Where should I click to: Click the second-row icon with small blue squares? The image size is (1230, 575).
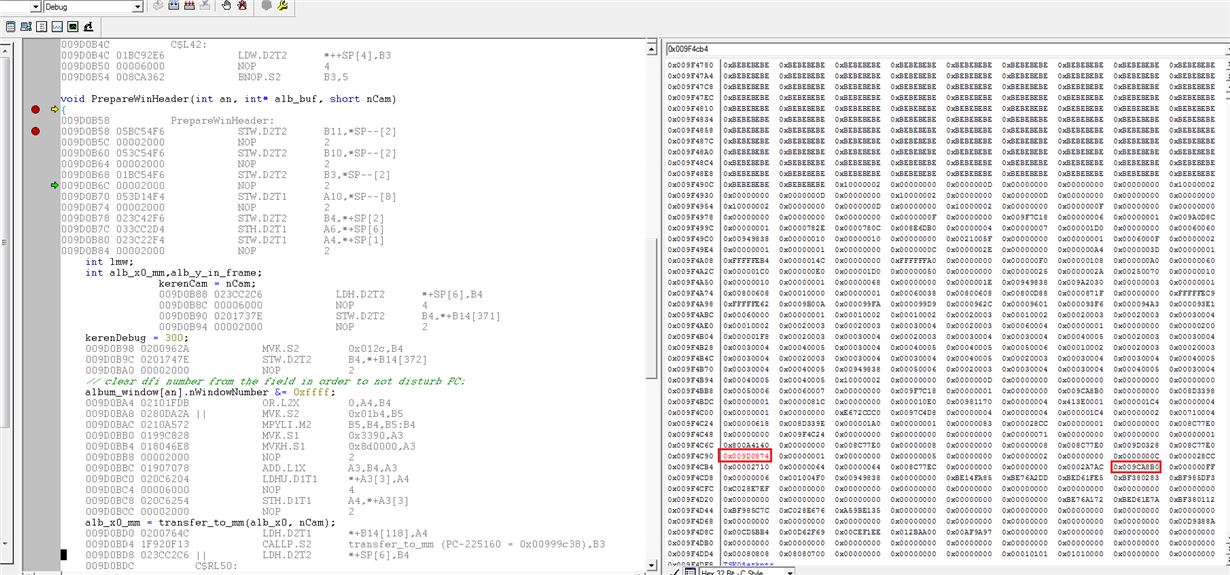[x=26, y=26]
